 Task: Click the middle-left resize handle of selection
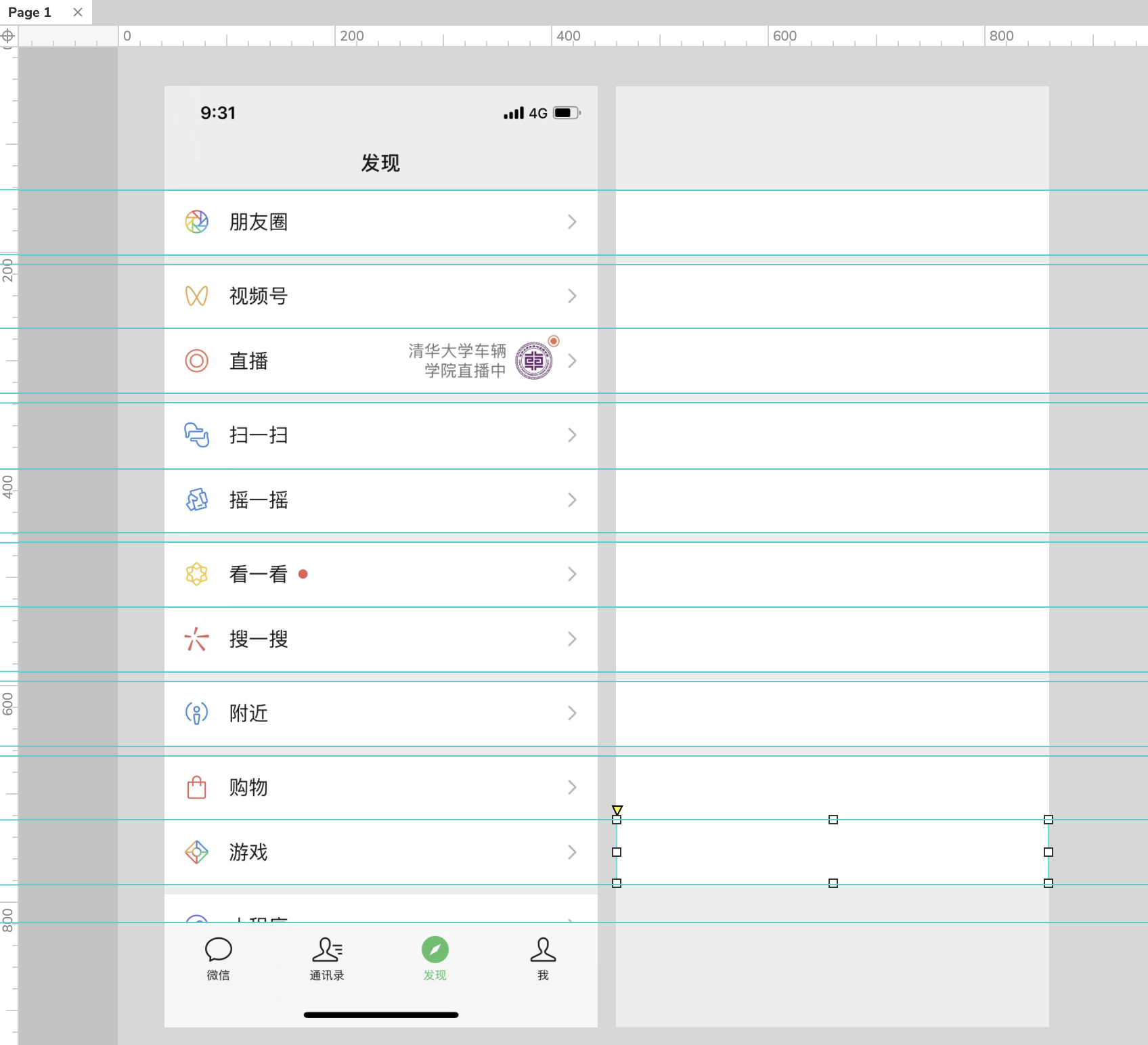click(x=617, y=852)
